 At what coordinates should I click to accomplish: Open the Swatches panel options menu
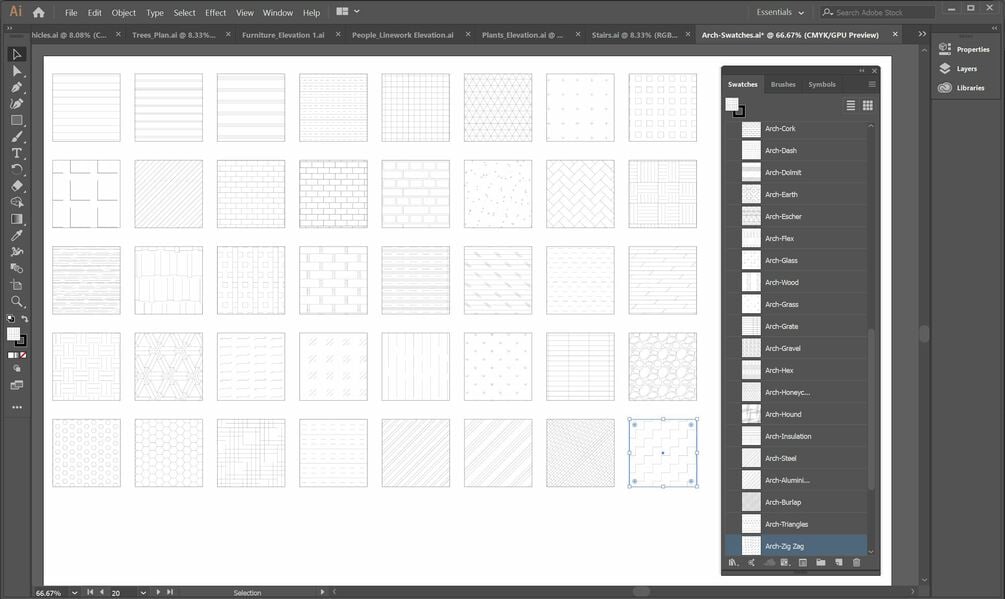pos(872,84)
